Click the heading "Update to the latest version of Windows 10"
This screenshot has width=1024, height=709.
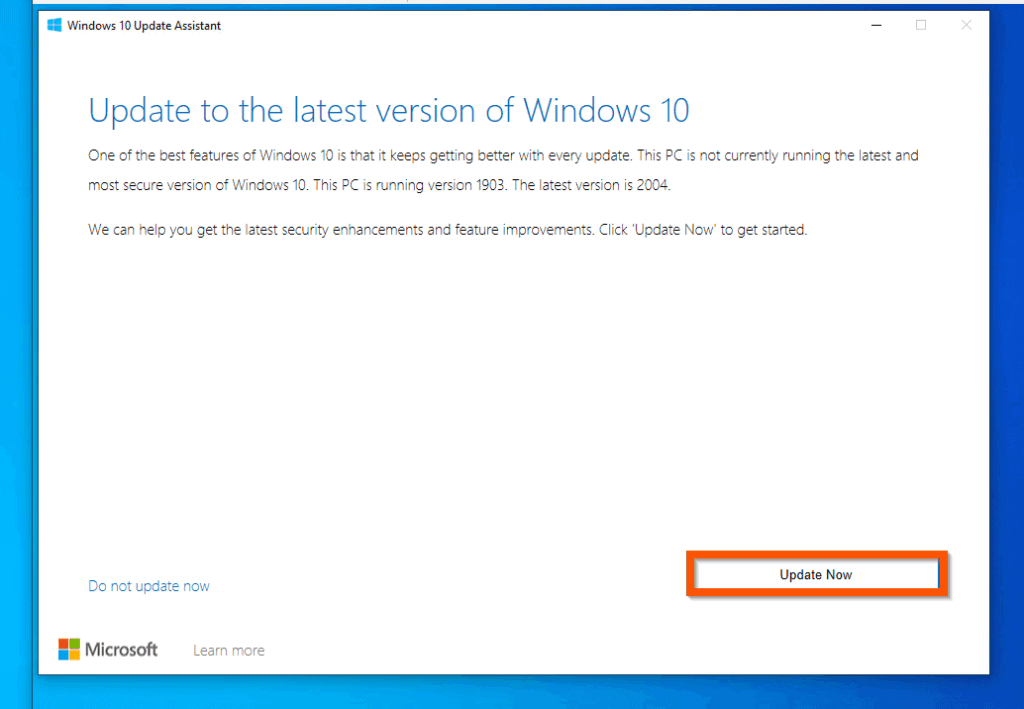[389, 110]
